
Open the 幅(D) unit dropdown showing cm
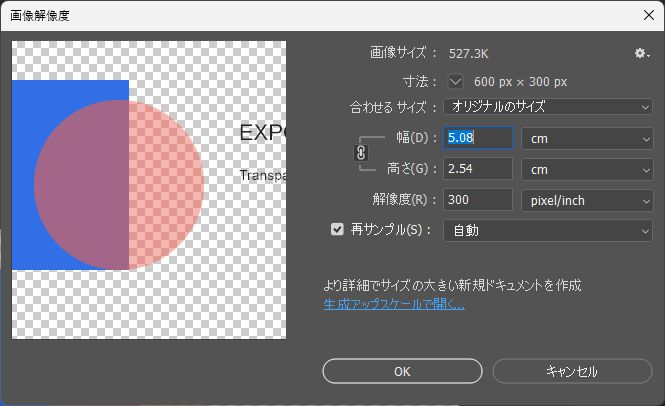[x=587, y=138]
